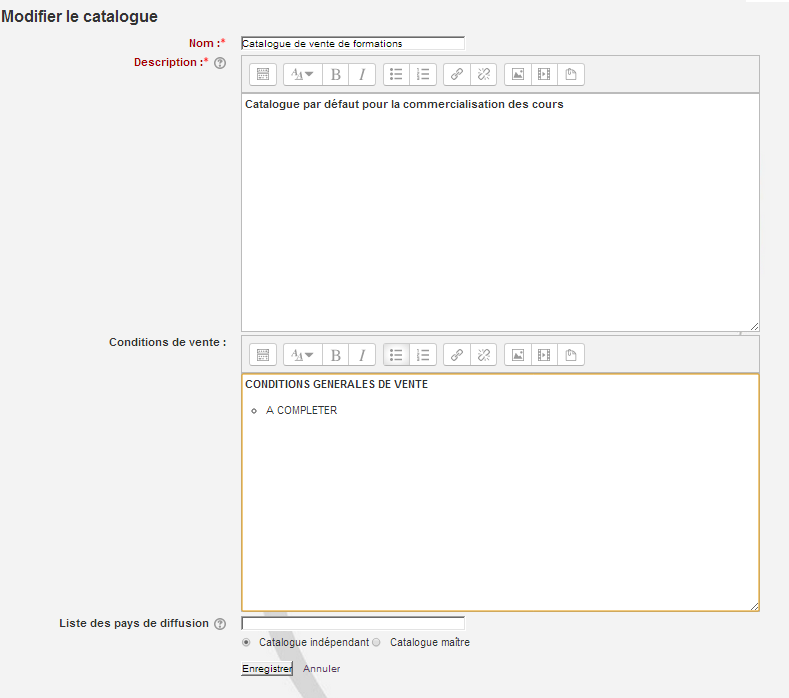Apply bullet list in the Description editor
Viewport: 789px width, 698px height.
pos(396,74)
